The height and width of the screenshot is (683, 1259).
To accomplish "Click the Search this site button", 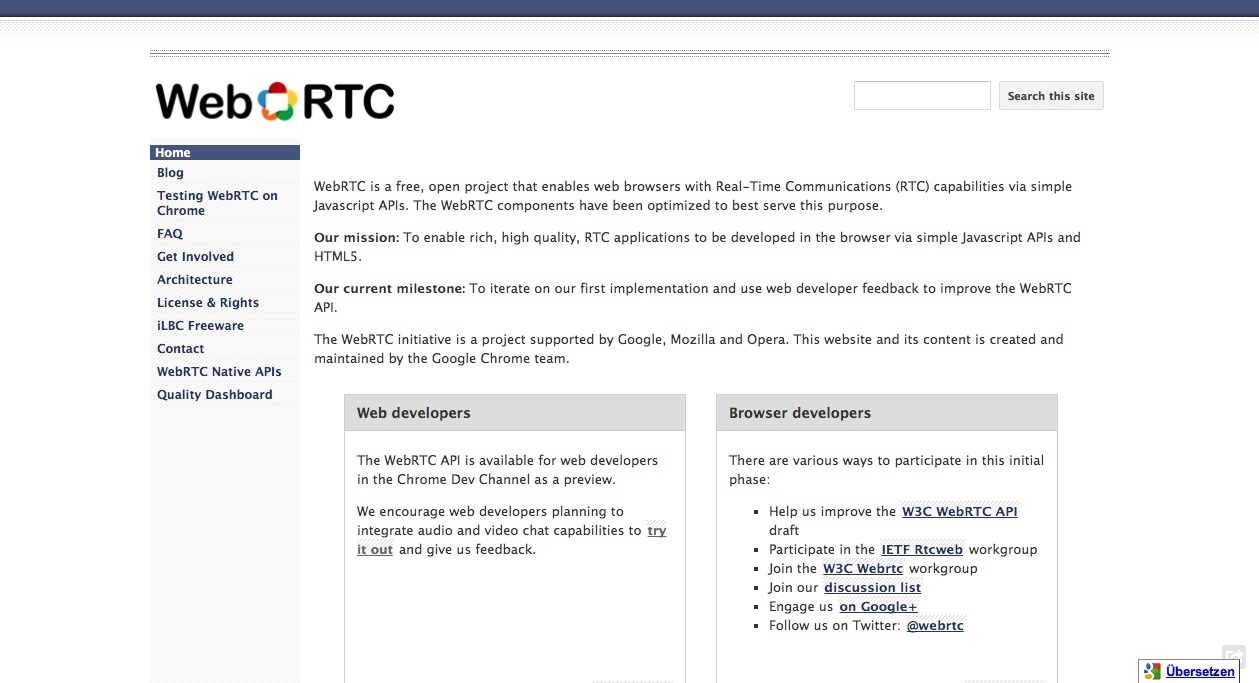I will (x=1051, y=96).
